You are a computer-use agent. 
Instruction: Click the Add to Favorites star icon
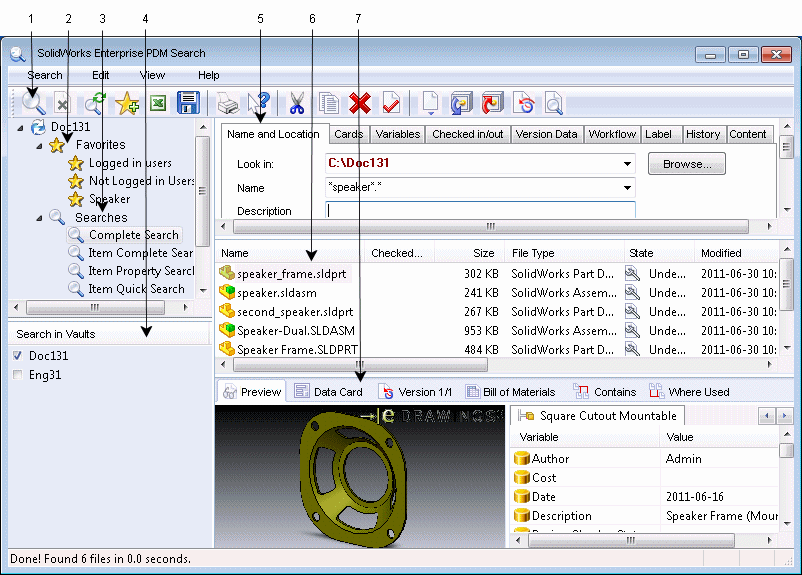[x=127, y=102]
